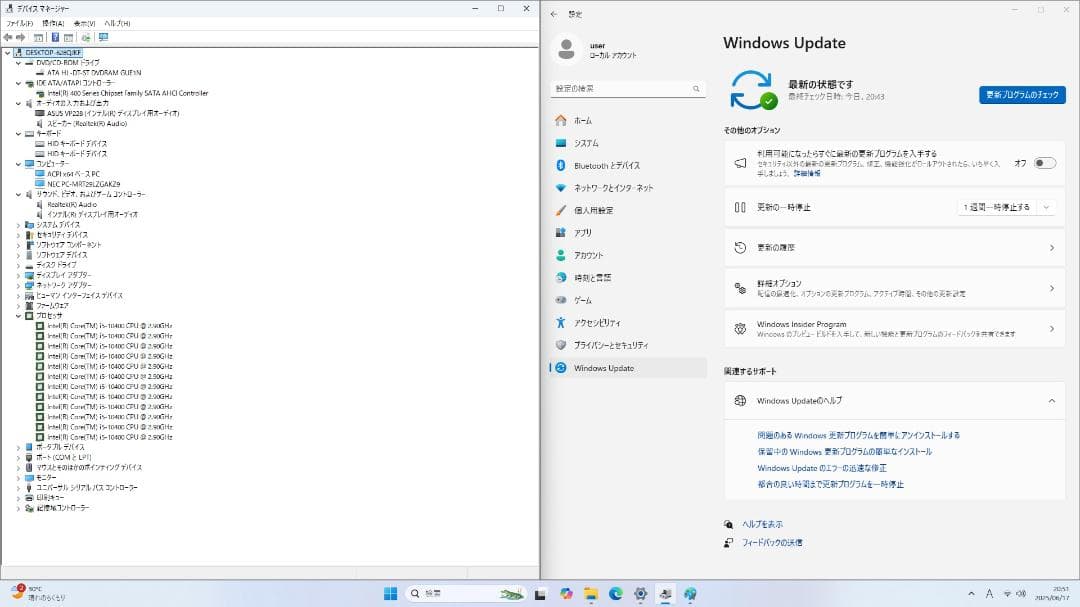The height and width of the screenshot is (607, 1080).
Task: Click the アカウント icon in Settings sidebar
Action: [560, 255]
